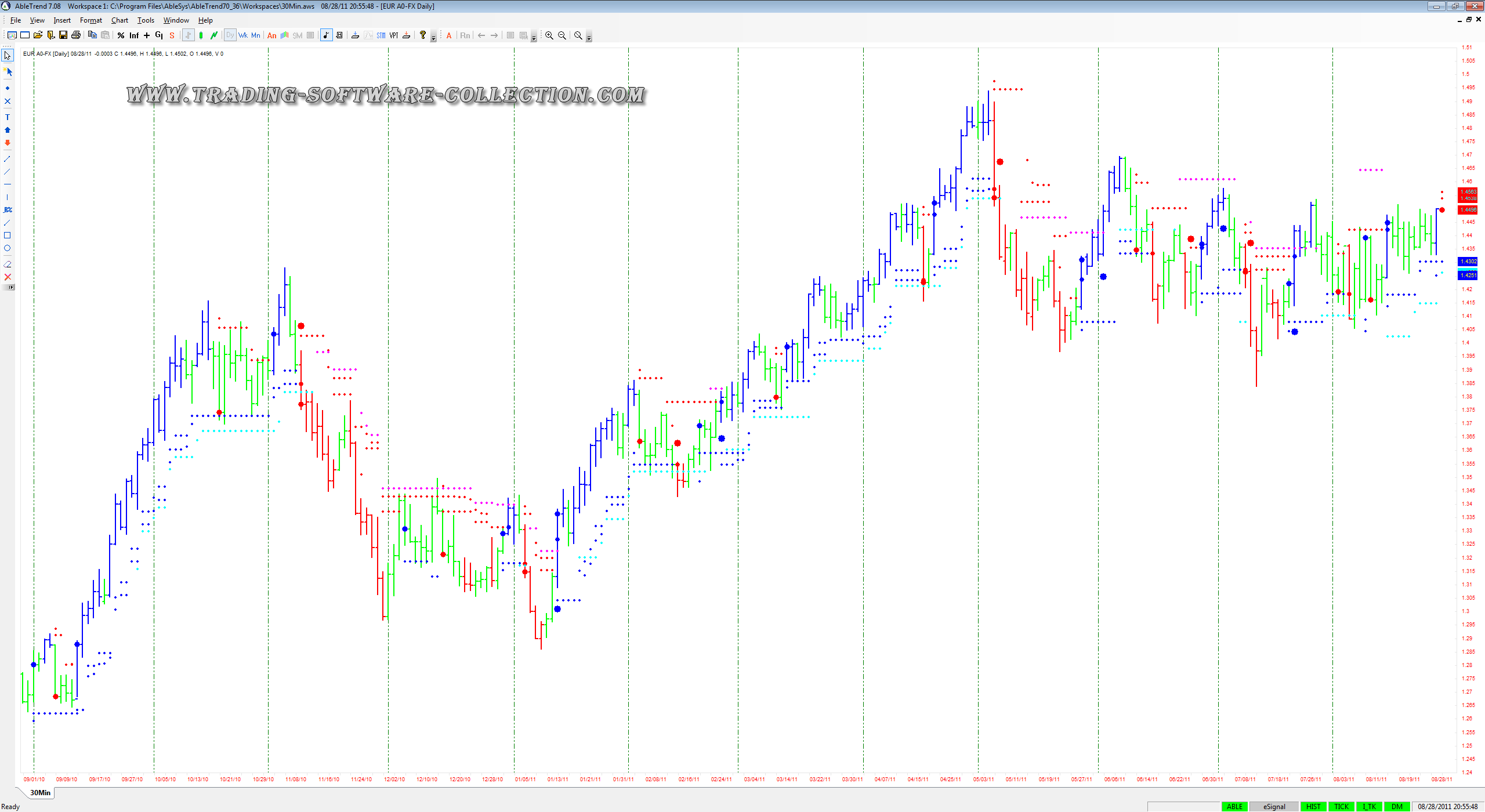Open overflow arrow after zoom icons

pos(589,38)
